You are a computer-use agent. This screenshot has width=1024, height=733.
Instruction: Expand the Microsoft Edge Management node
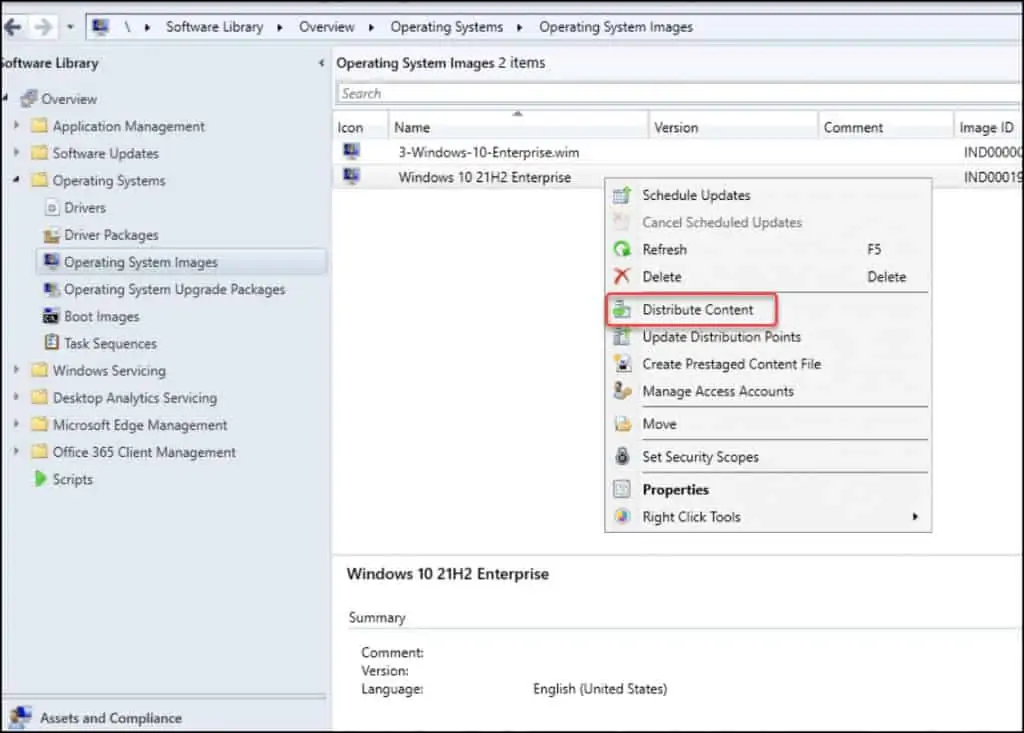click(16, 424)
